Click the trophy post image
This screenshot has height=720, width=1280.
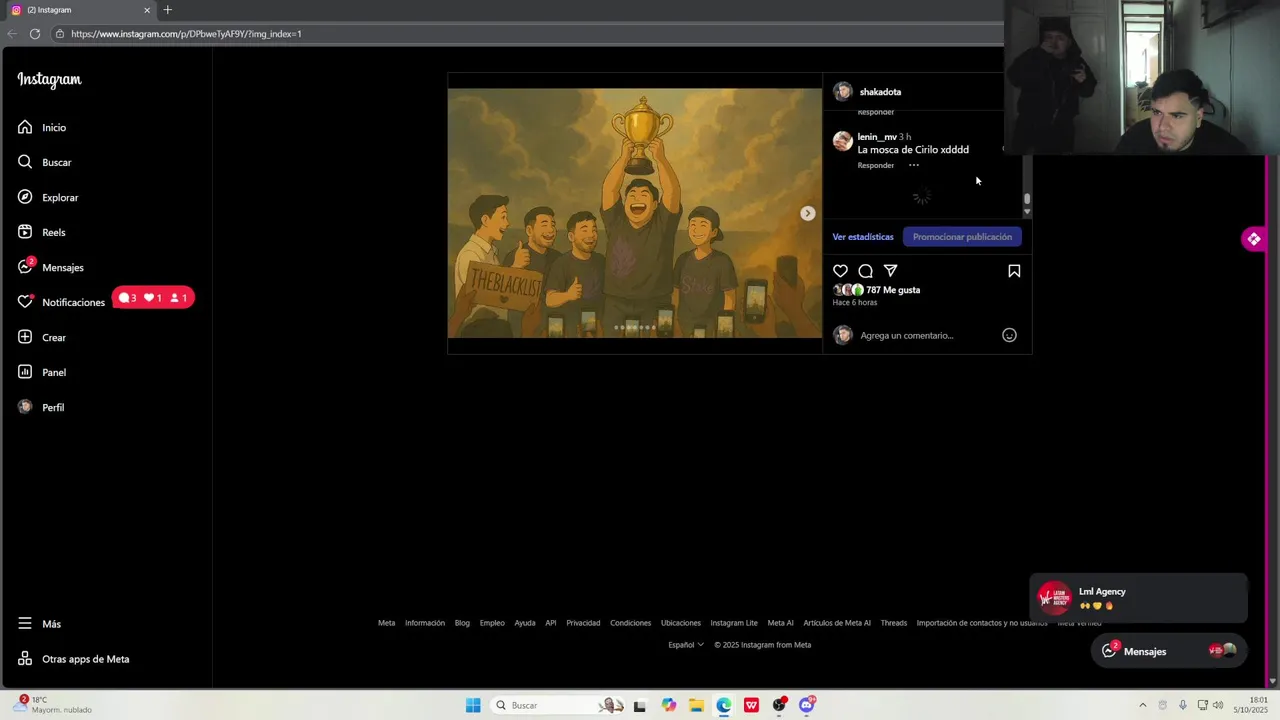pyautogui.click(x=634, y=213)
